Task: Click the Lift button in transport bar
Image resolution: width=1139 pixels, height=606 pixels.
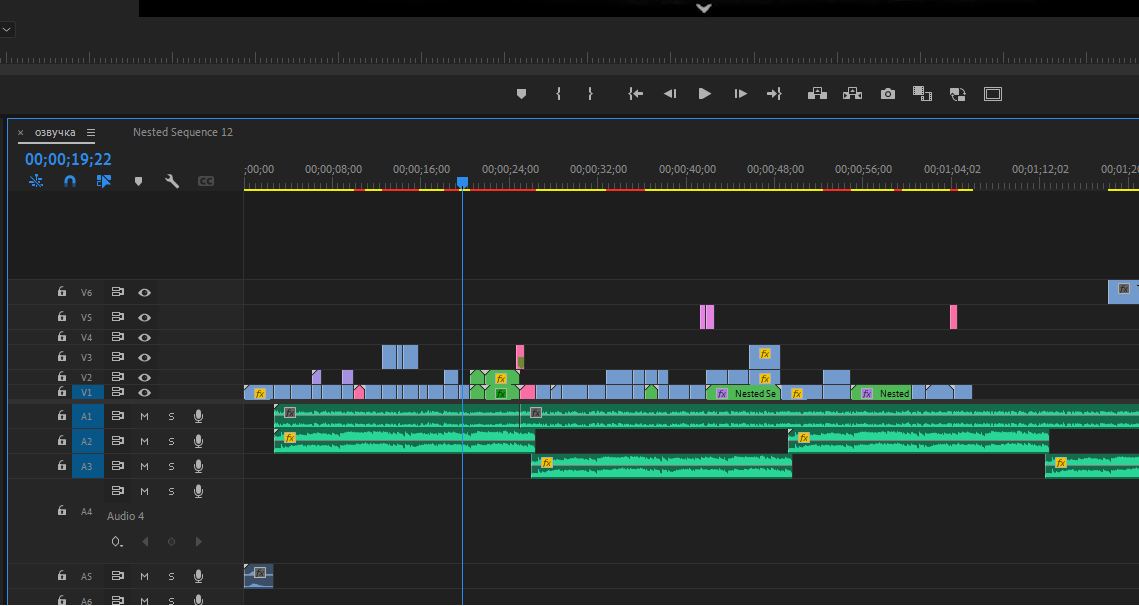Action: click(817, 94)
